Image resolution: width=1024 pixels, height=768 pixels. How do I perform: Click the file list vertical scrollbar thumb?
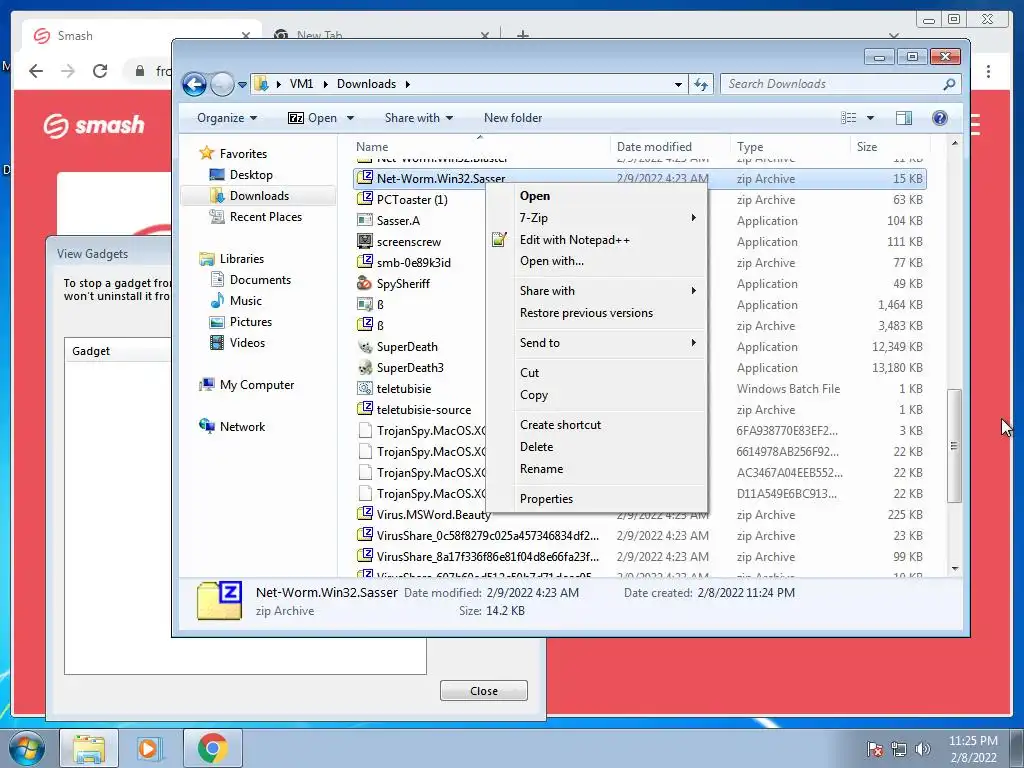[954, 445]
